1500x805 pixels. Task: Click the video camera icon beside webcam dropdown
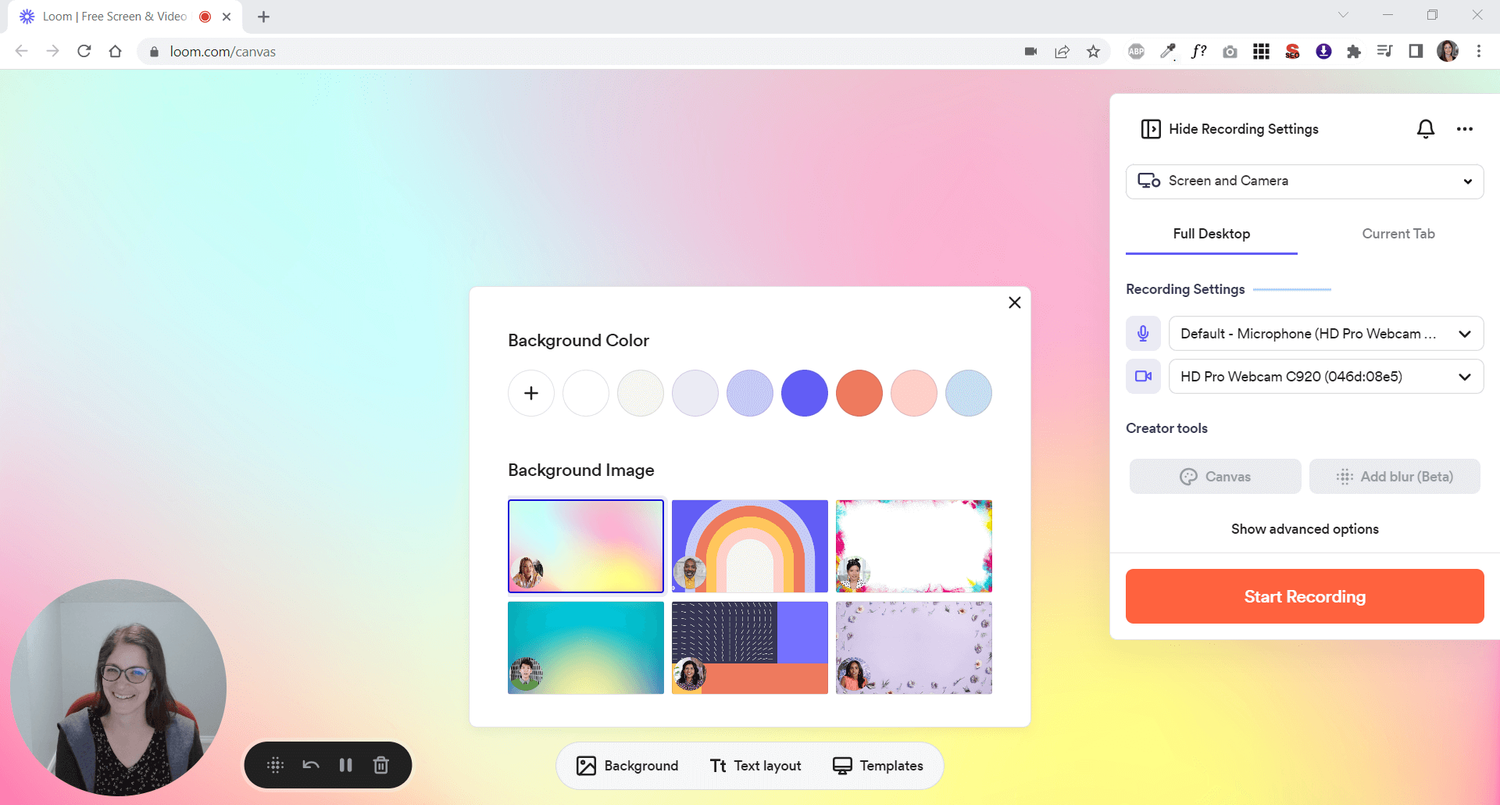(x=1143, y=376)
